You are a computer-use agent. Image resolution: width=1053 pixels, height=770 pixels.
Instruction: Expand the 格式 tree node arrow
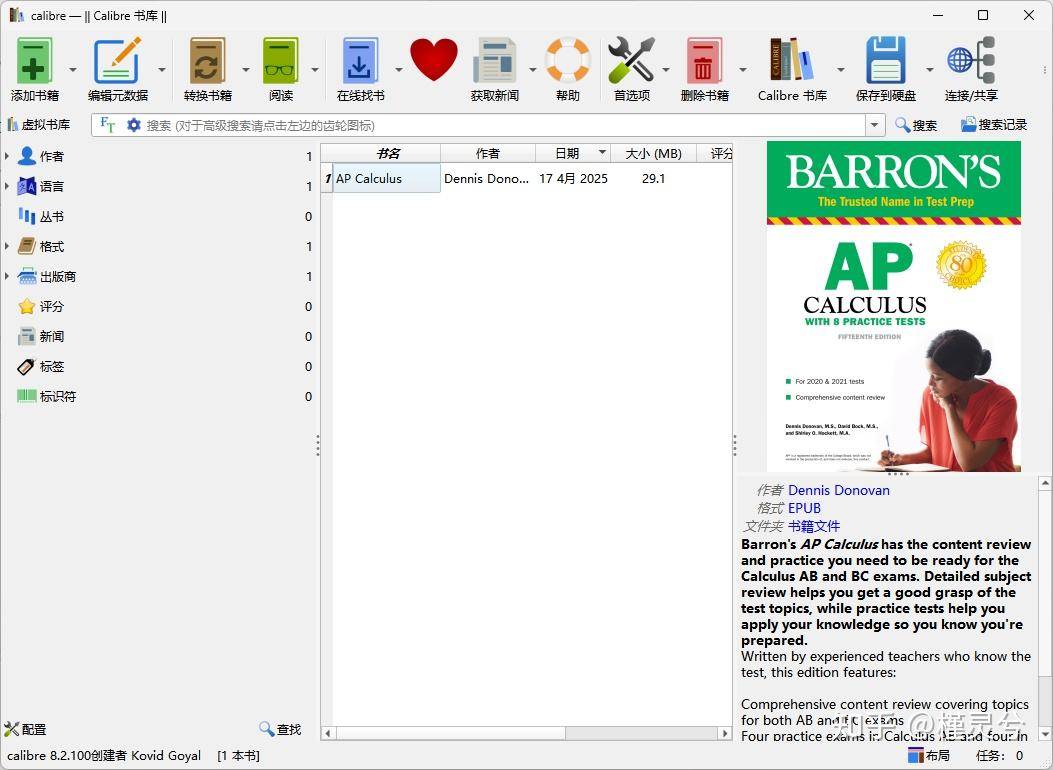pos(7,246)
